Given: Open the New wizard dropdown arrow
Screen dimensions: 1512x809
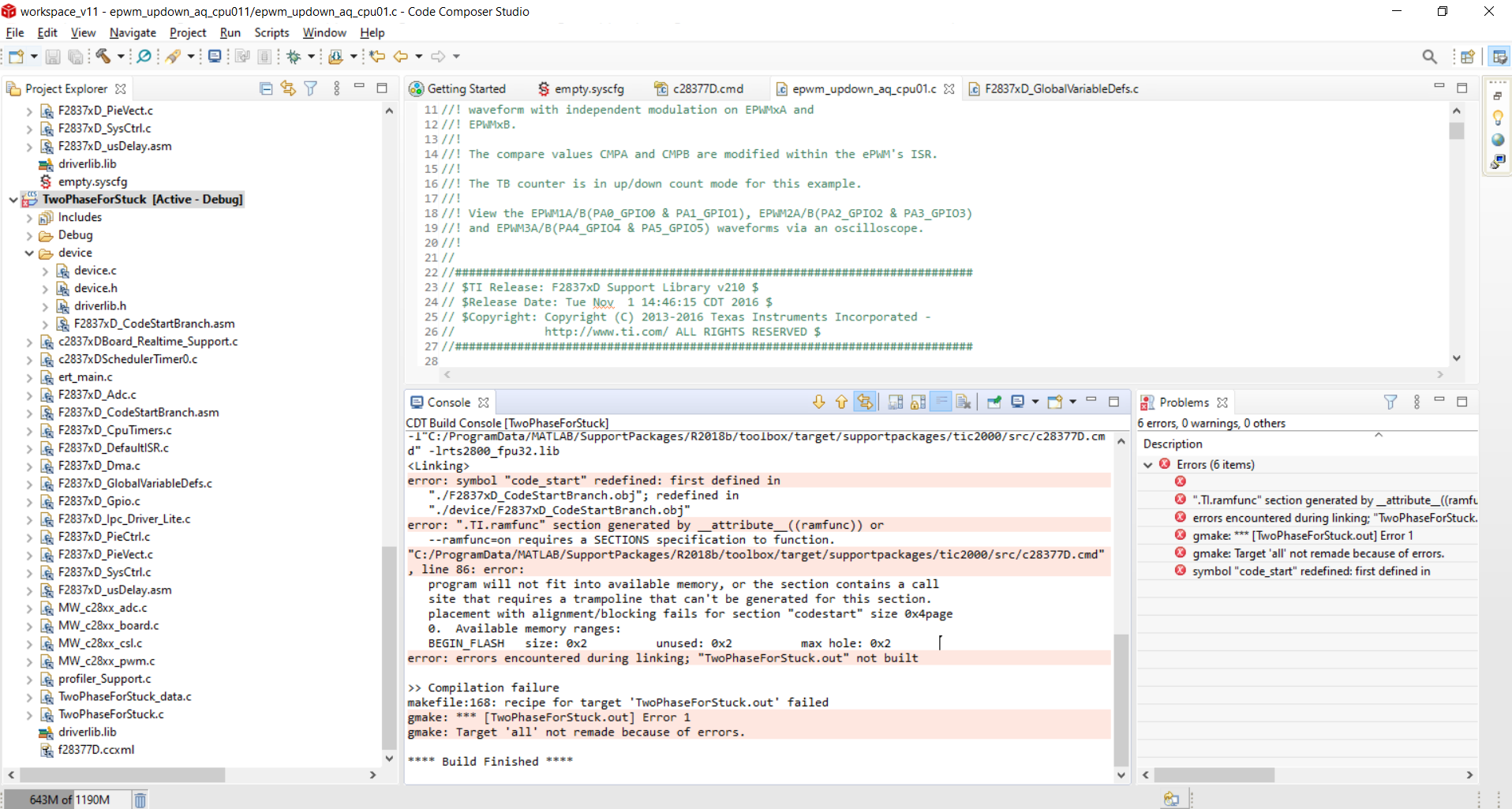Looking at the screenshot, I should 34,56.
